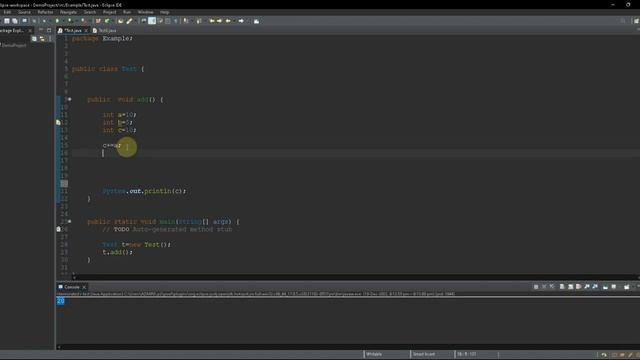640x360 pixels.
Task: Click the output value 20 in Console
Action: pyautogui.click(x=60, y=301)
